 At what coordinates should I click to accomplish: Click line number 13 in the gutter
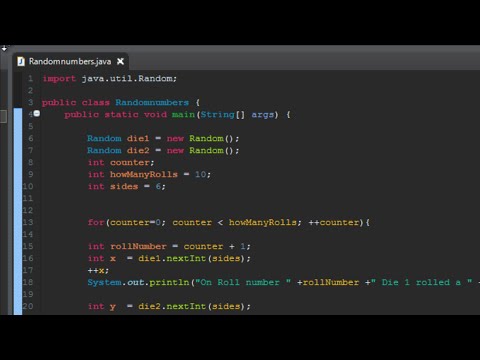(x=28, y=222)
